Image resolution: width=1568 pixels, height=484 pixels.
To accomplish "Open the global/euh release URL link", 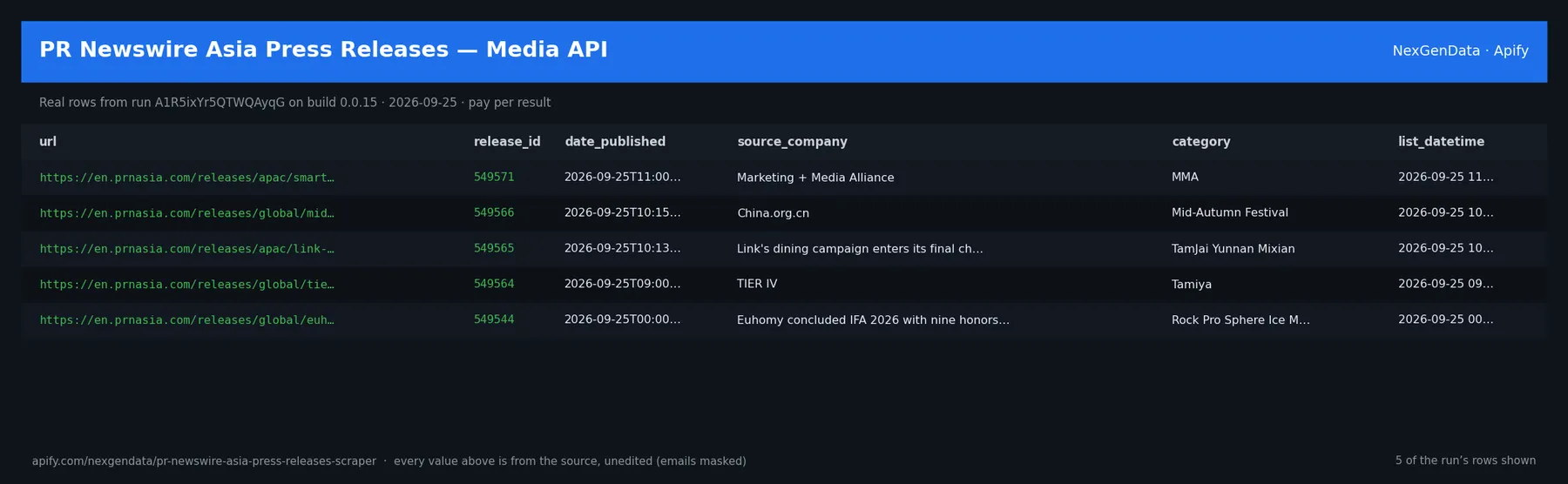I will pyautogui.click(x=186, y=320).
